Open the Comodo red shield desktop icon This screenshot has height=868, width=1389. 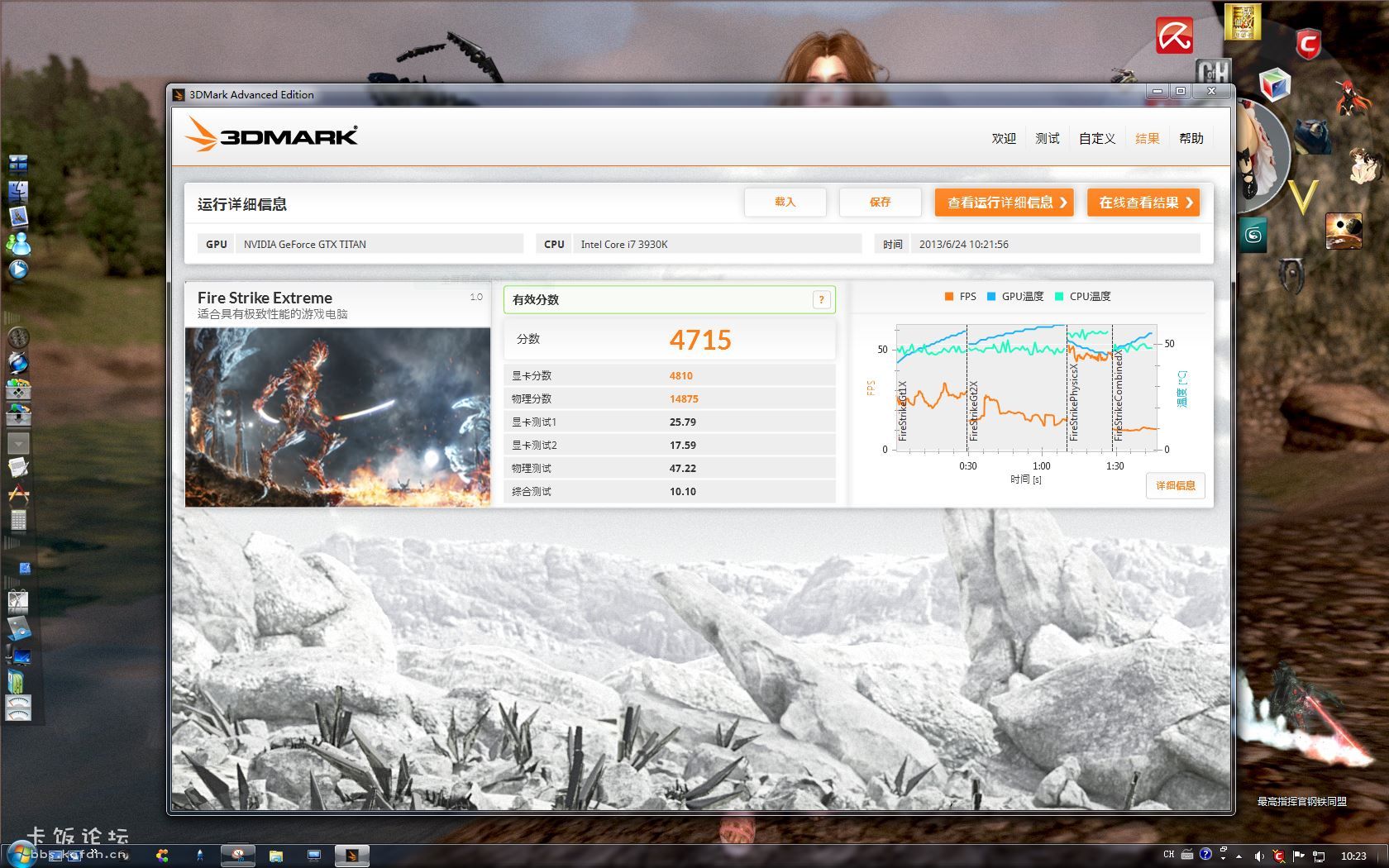click(x=1308, y=43)
